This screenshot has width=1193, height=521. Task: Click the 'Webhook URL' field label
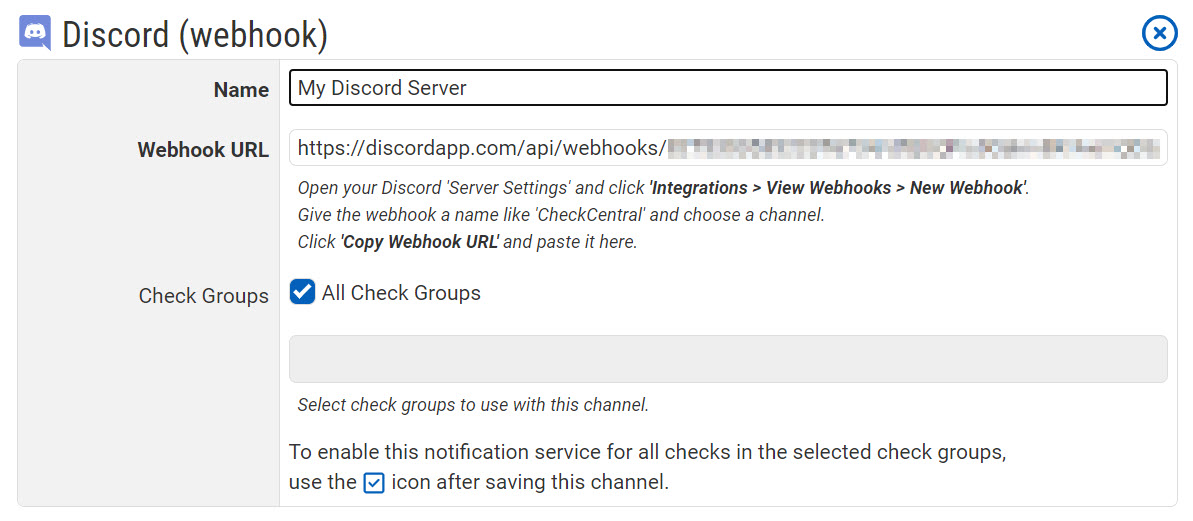pos(203,150)
